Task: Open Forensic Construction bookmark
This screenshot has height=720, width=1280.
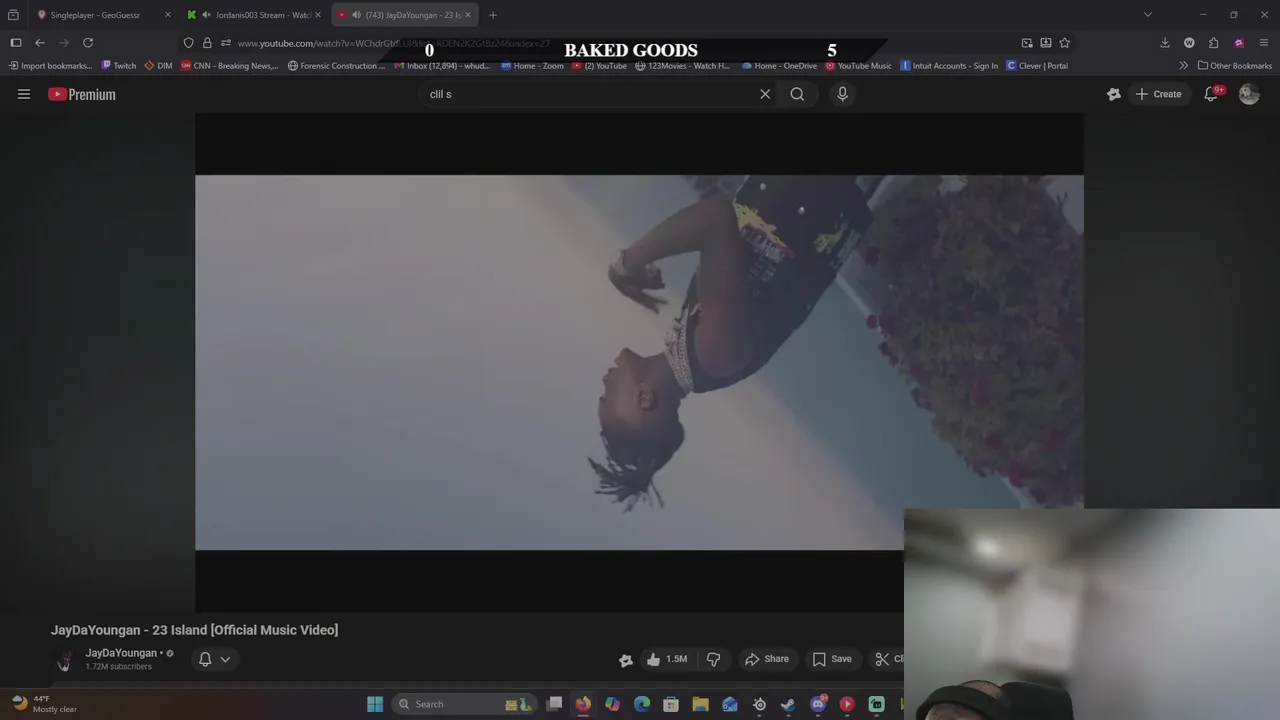Action: [336, 66]
